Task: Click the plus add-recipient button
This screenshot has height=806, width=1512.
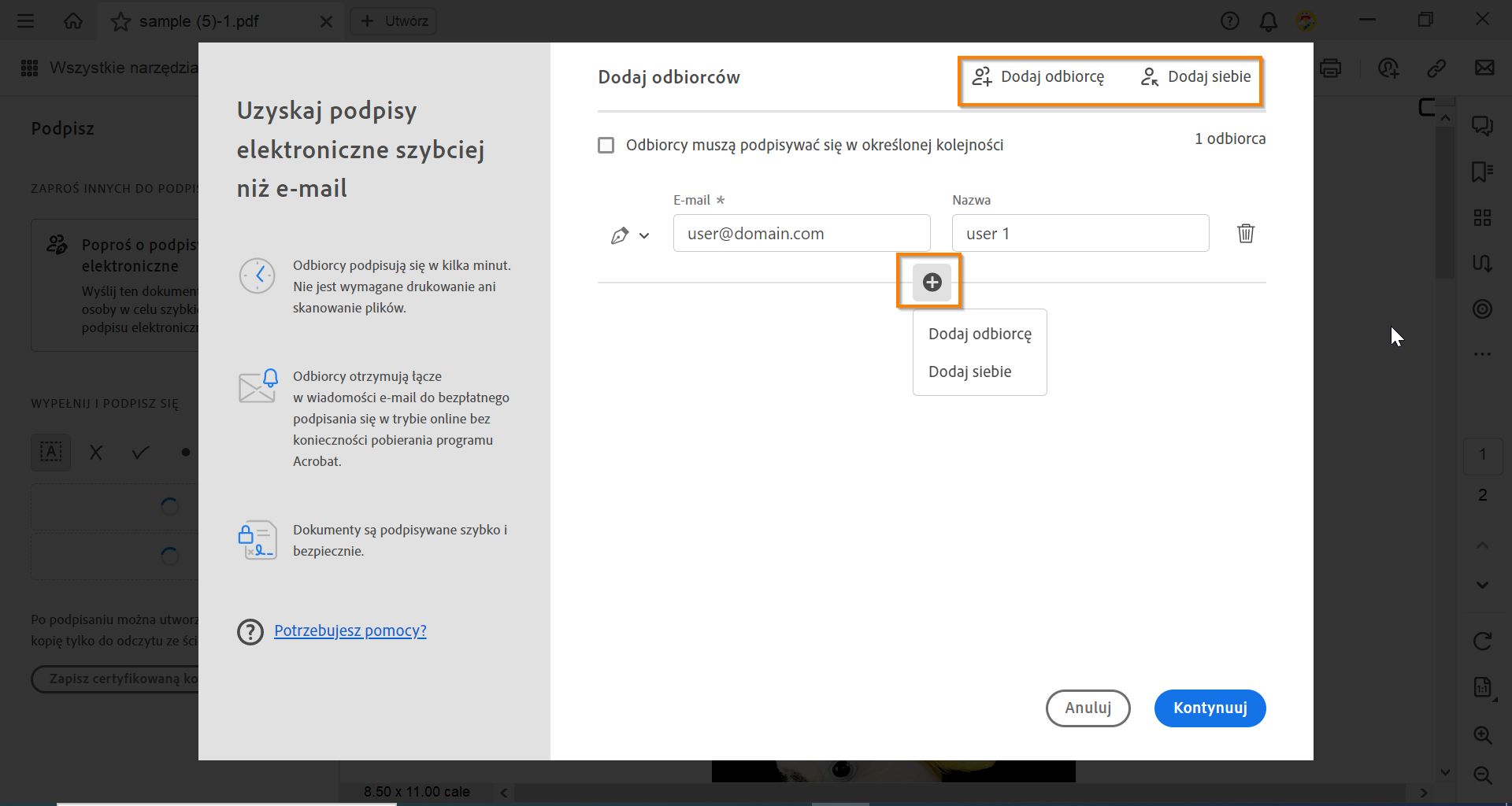Action: (x=932, y=283)
